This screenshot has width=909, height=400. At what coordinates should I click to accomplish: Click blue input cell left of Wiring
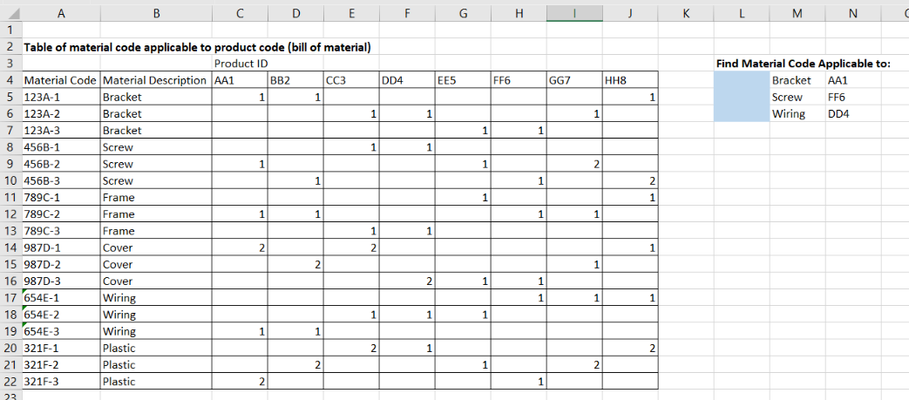click(741, 114)
